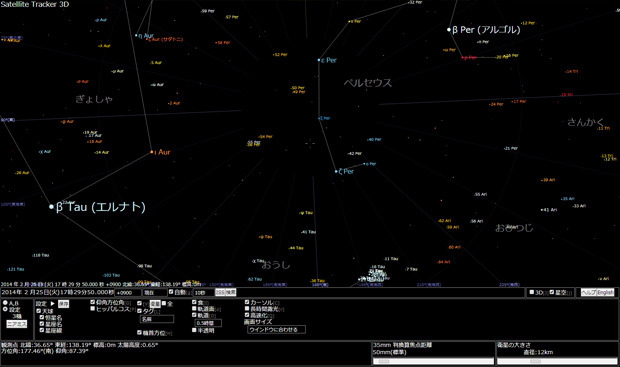Enable the 長時間露光 long exposure checkbox
Viewport: 620px width, 367px height.
coord(247,308)
